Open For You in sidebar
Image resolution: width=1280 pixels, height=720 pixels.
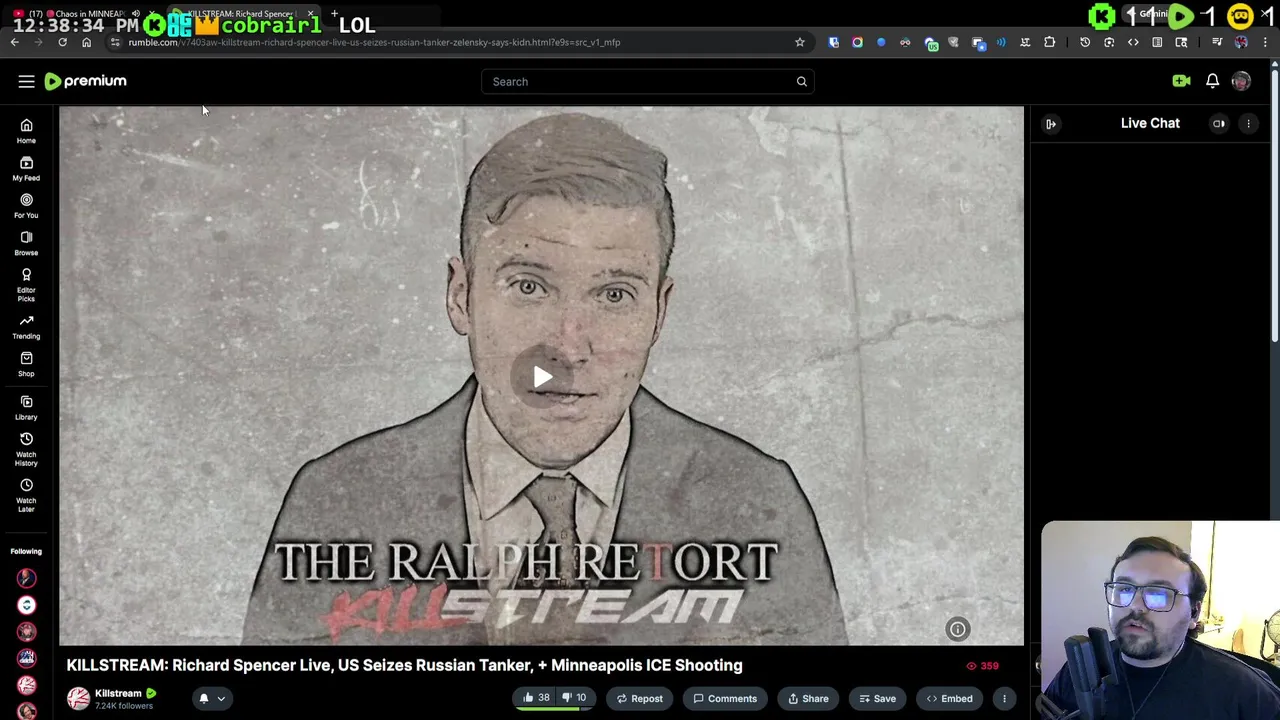tap(26, 205)
